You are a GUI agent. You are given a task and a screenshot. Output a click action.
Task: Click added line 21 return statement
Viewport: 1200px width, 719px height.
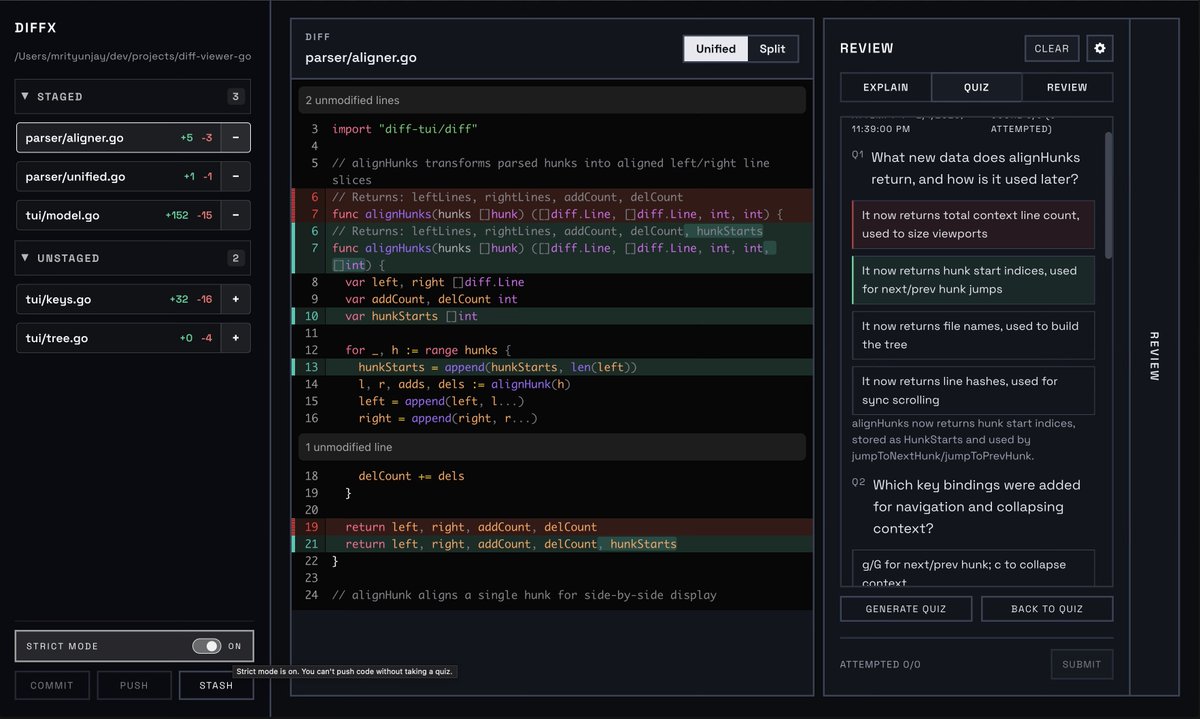(552, 544)
